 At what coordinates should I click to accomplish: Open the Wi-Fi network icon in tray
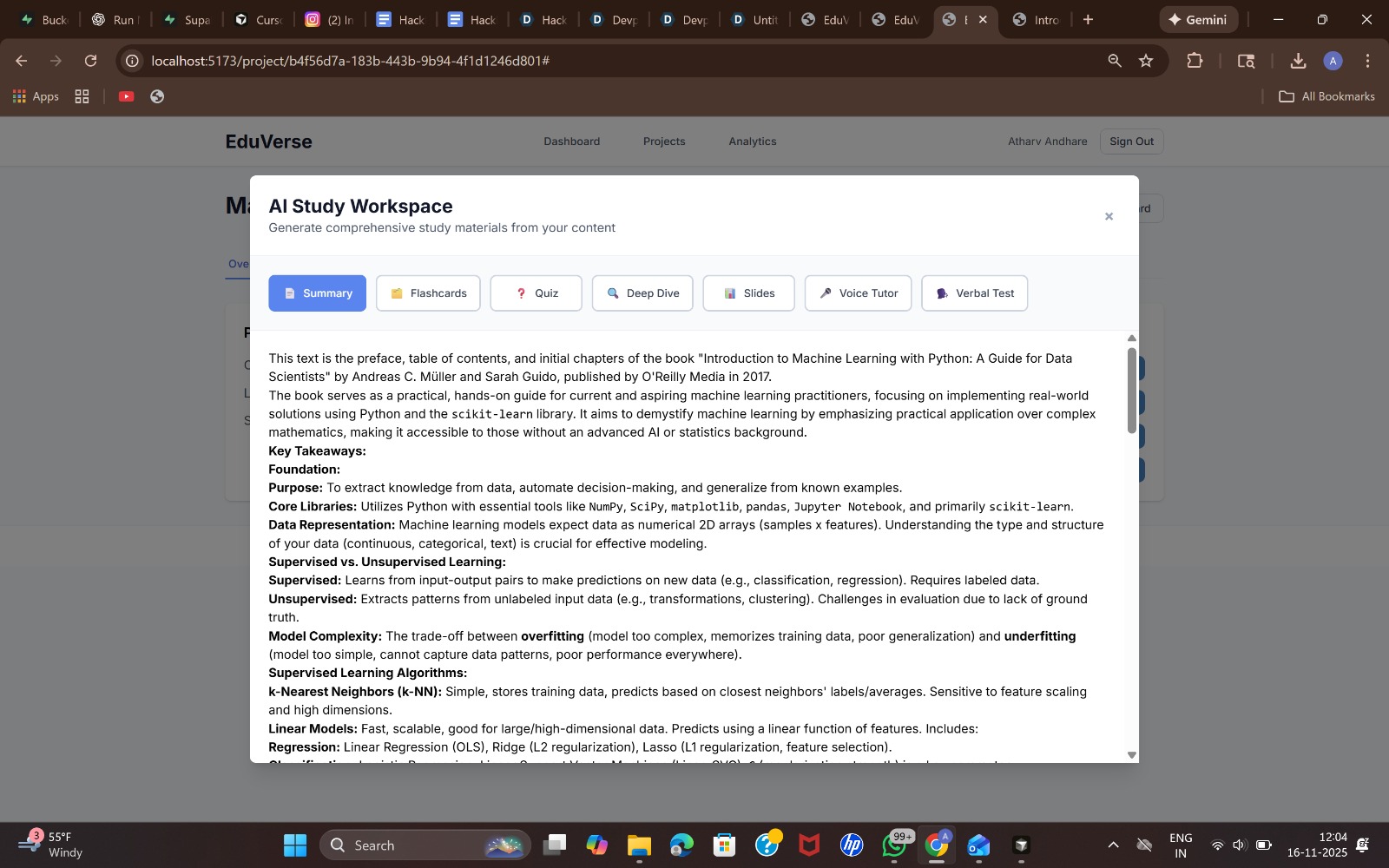(1217, 845)
